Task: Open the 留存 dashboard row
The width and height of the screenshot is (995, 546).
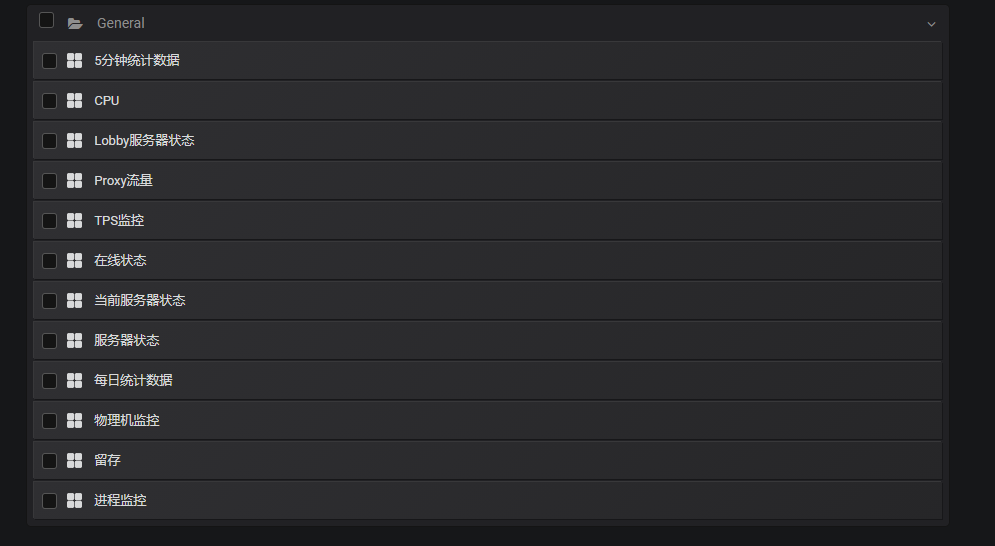Action: click(487, 460)
